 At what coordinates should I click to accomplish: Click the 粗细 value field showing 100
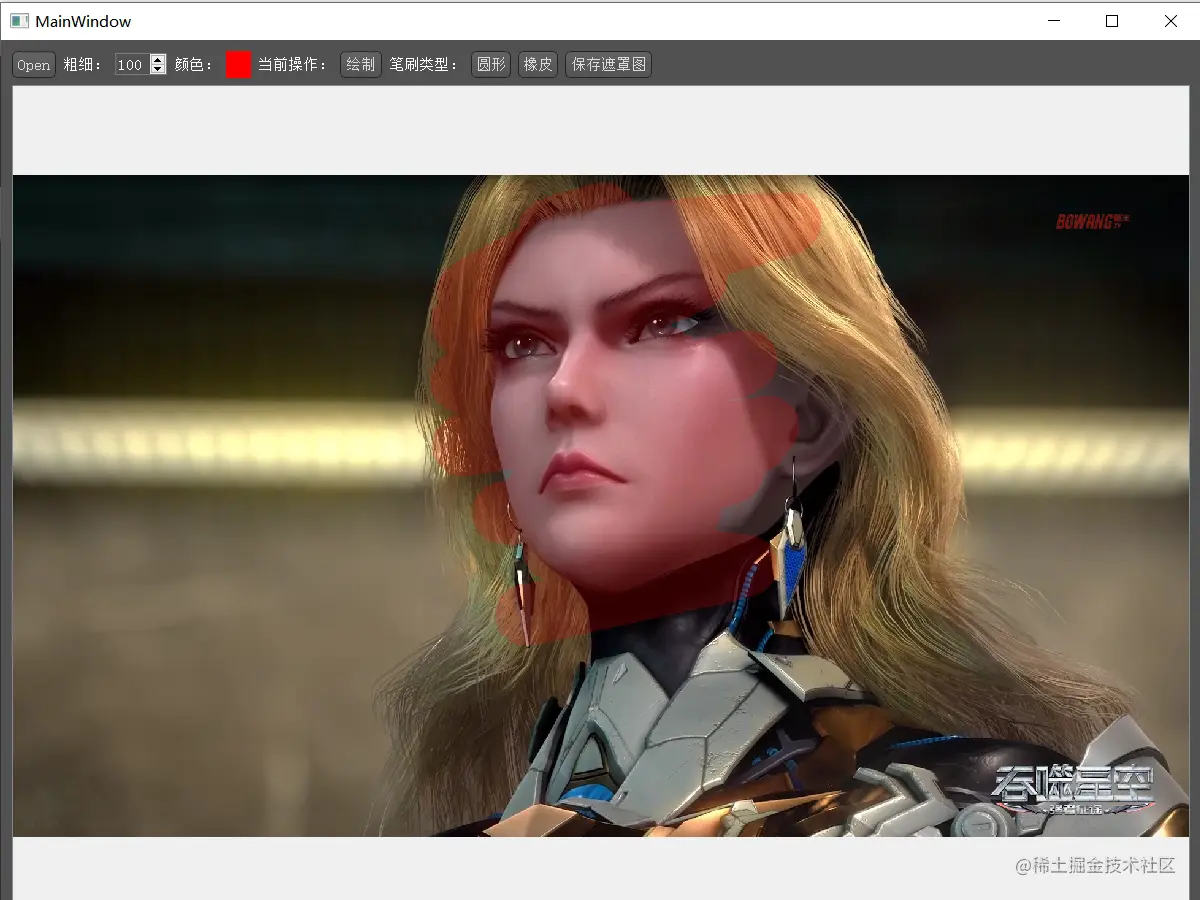(132, 65)
